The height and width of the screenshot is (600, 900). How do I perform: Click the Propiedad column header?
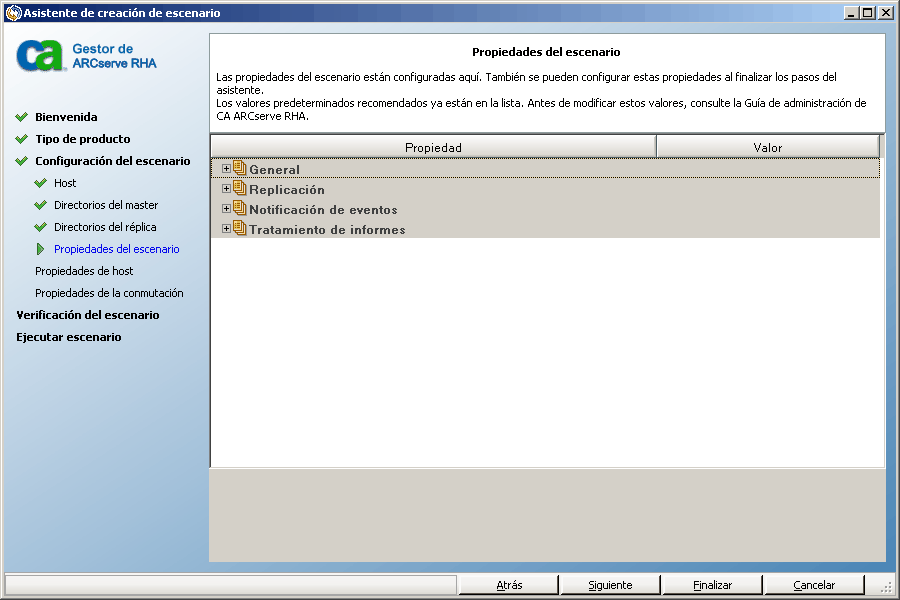(433, 147)
